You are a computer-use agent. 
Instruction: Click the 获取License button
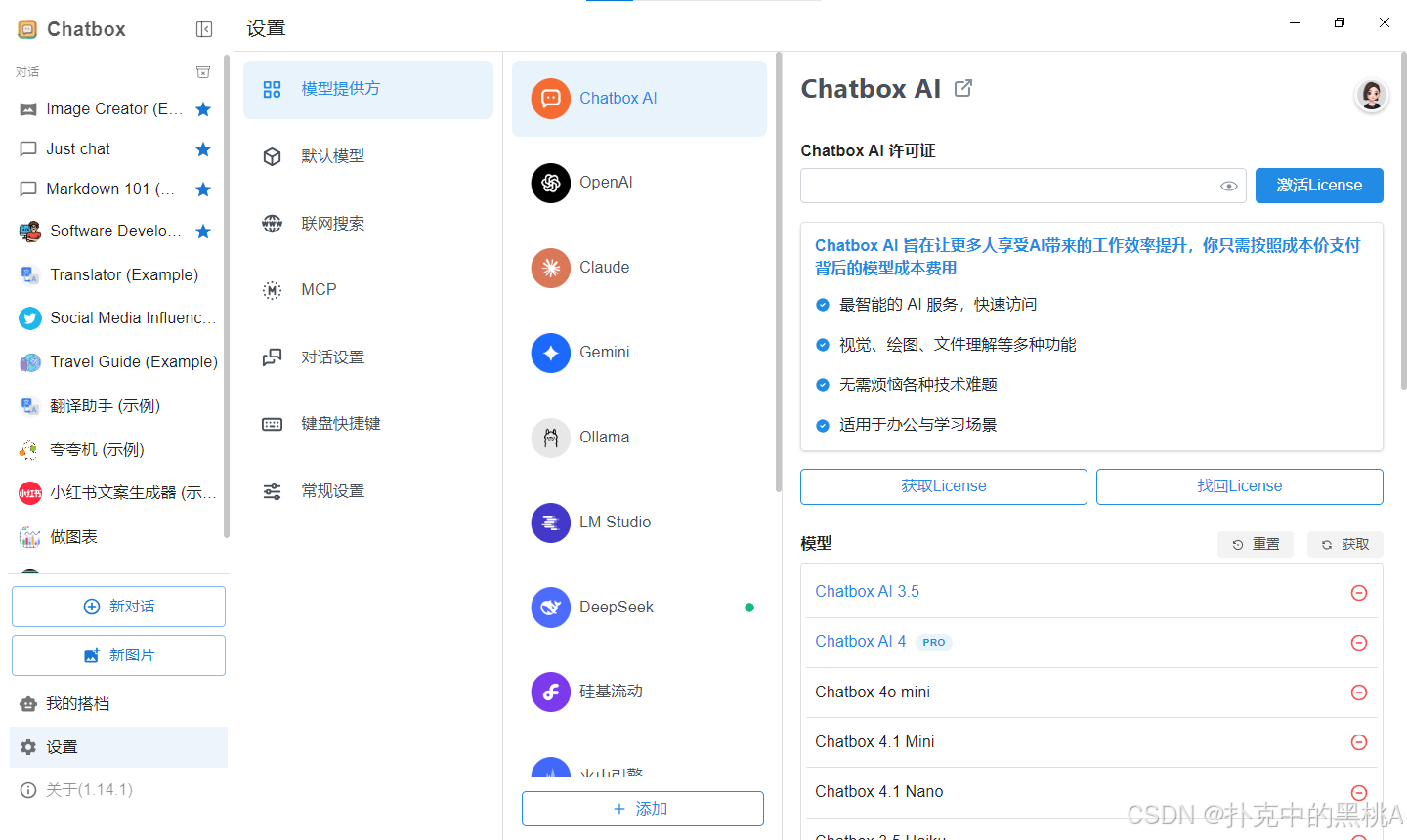pyautogui.click(x=944, y=486)
